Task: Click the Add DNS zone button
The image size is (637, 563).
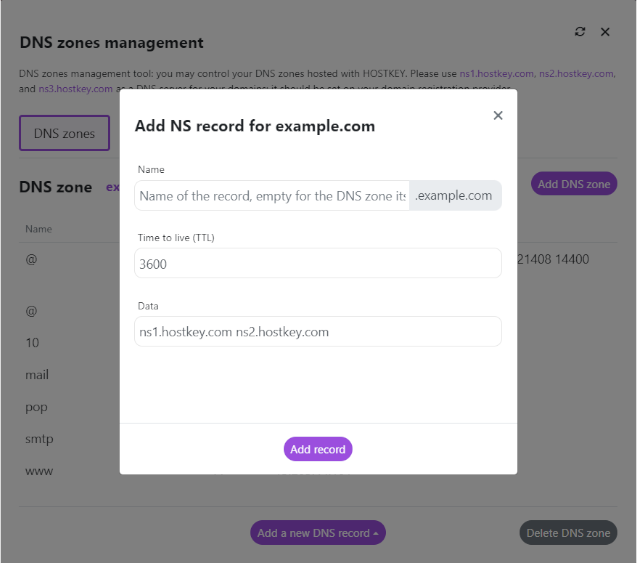Action: [x=574, y=184]
